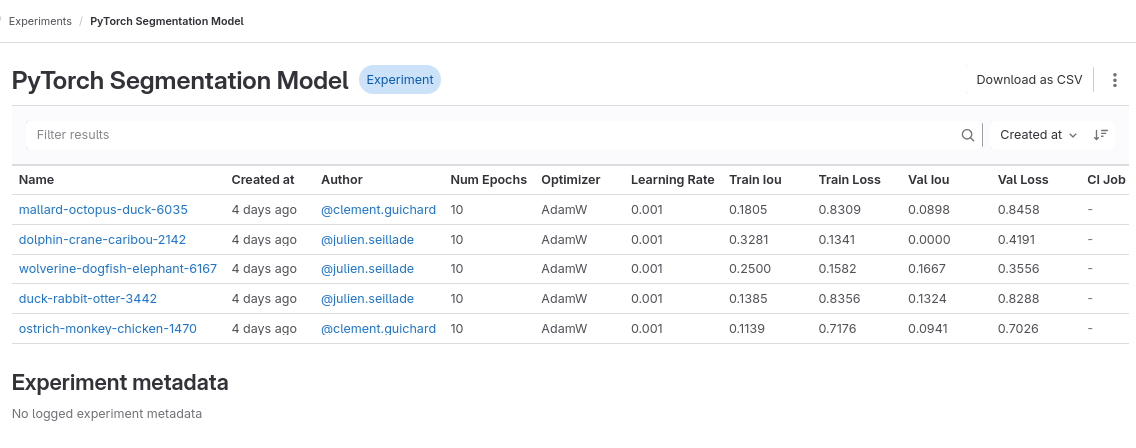Click PyTorch Segmentation Model breadcrumb
Viewport: 1136px width, 448px height.
(167, 21)
